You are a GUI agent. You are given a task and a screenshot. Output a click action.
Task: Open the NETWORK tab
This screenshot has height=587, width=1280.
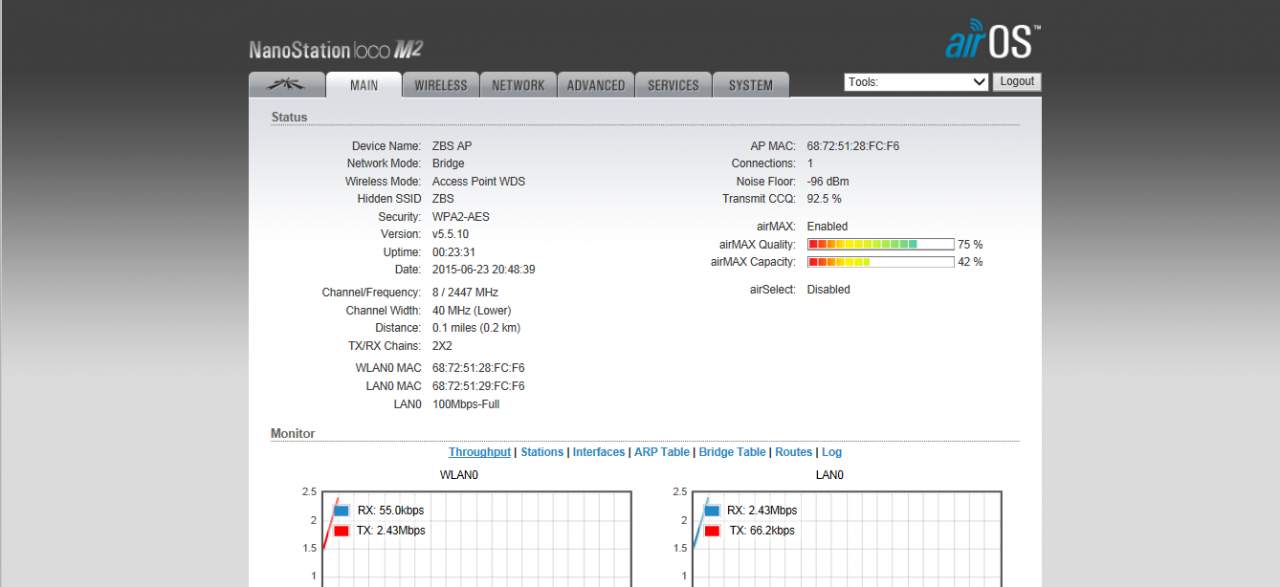518,85
